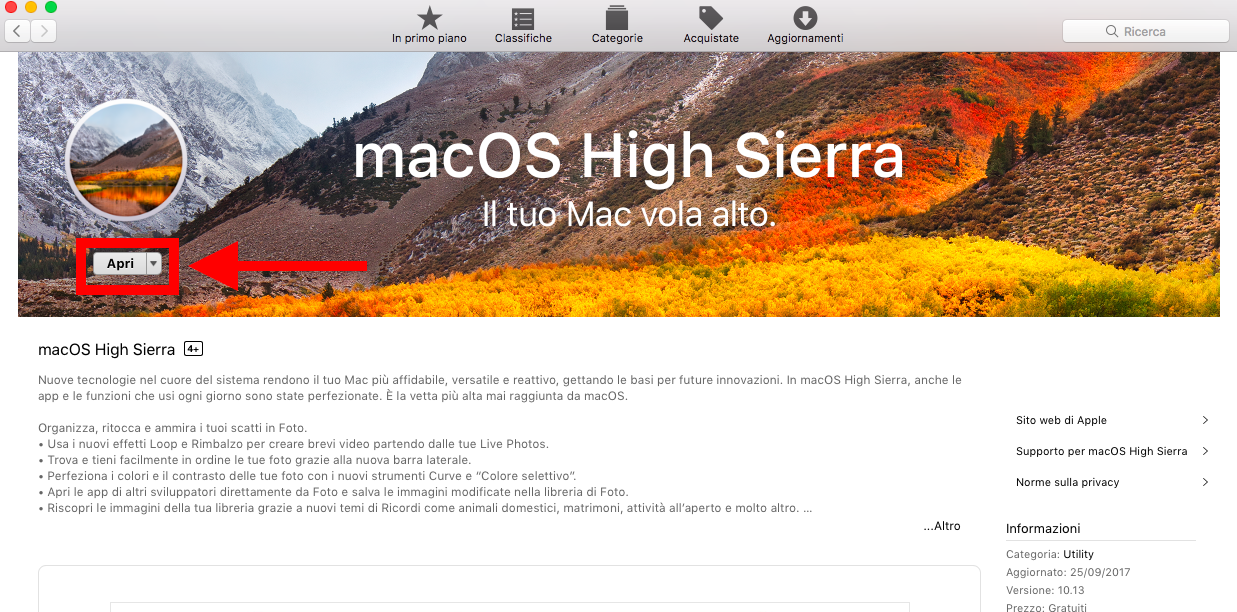Expand the dropdown arrow beside Apri
Screen dimensions: 1237x612
click(153, 263)
